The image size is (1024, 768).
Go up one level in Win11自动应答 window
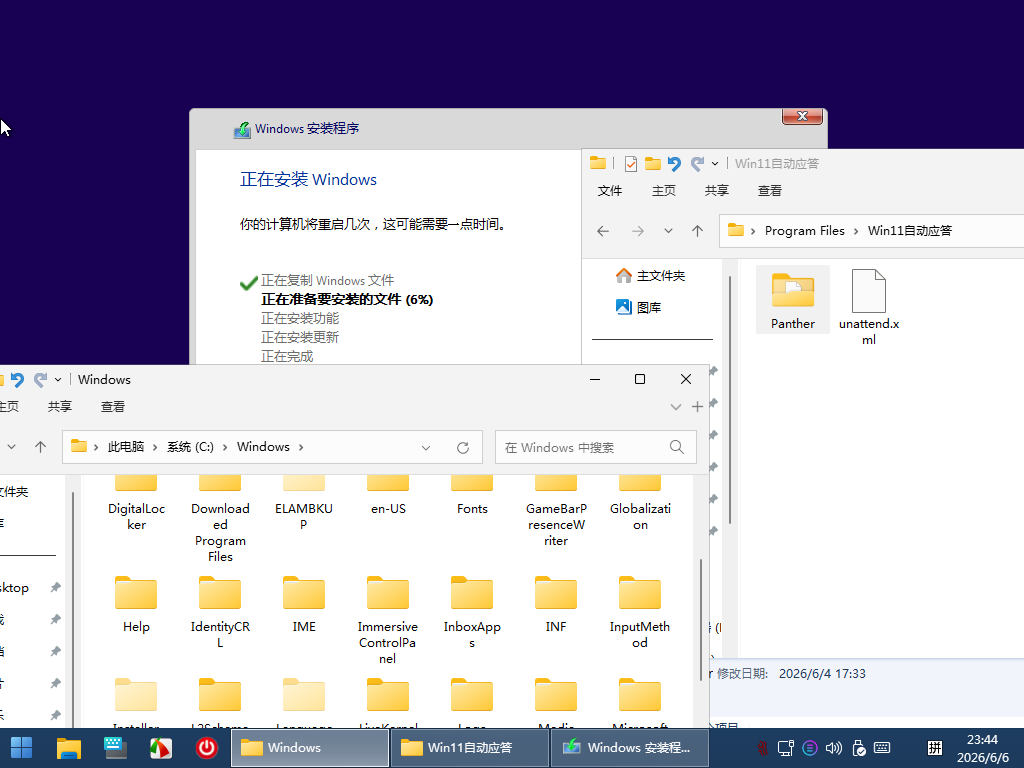697,231
